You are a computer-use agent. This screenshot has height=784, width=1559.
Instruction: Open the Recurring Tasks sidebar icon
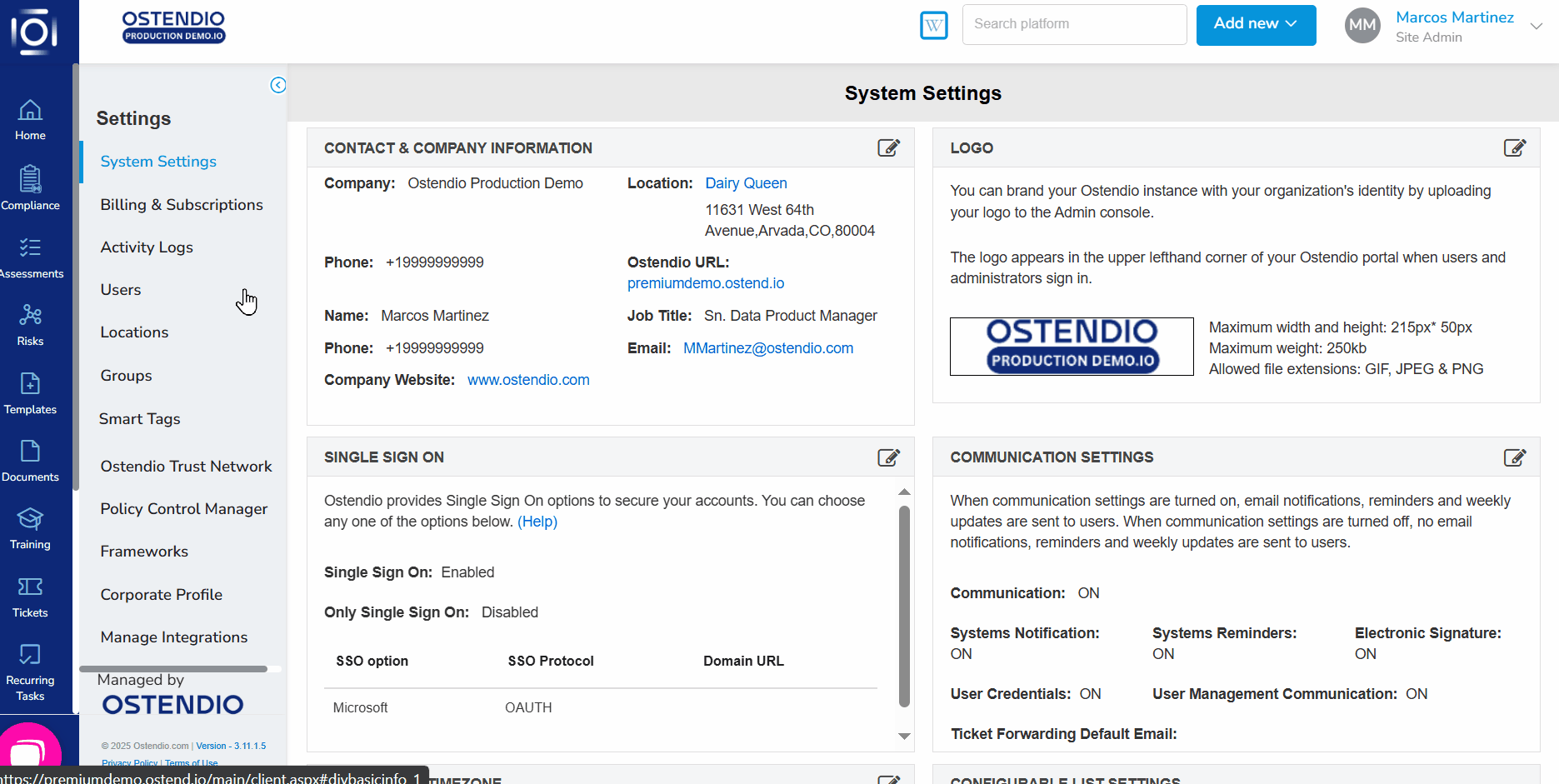click(x=30, y=672)
